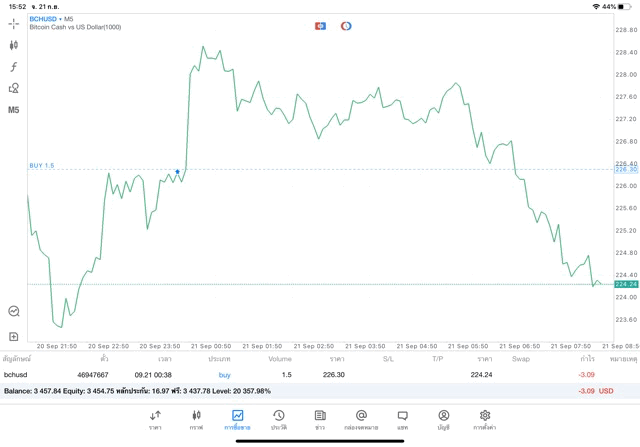Open the Mailbox (กล่องจดหมาย) tab

coord(361,419)
